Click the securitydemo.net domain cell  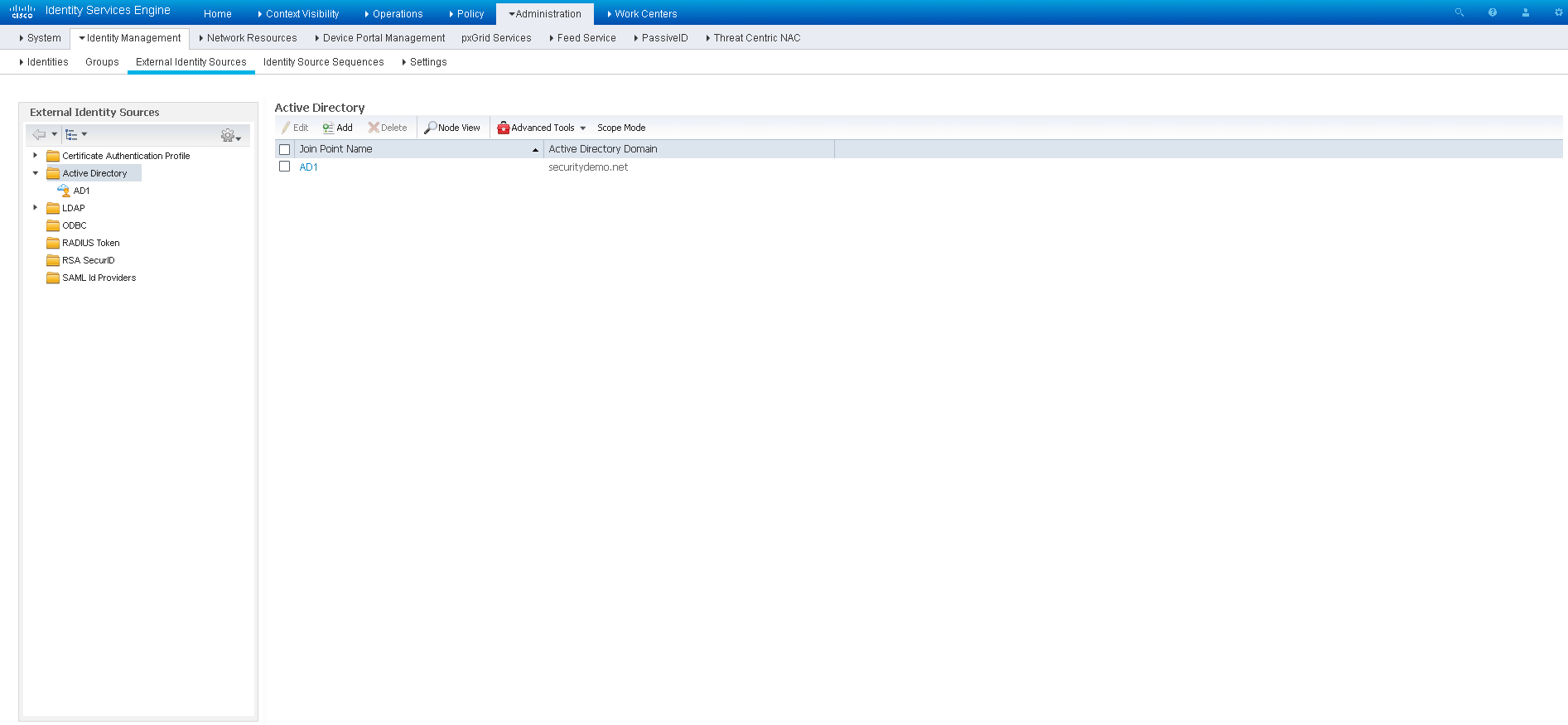coord(588,167)
